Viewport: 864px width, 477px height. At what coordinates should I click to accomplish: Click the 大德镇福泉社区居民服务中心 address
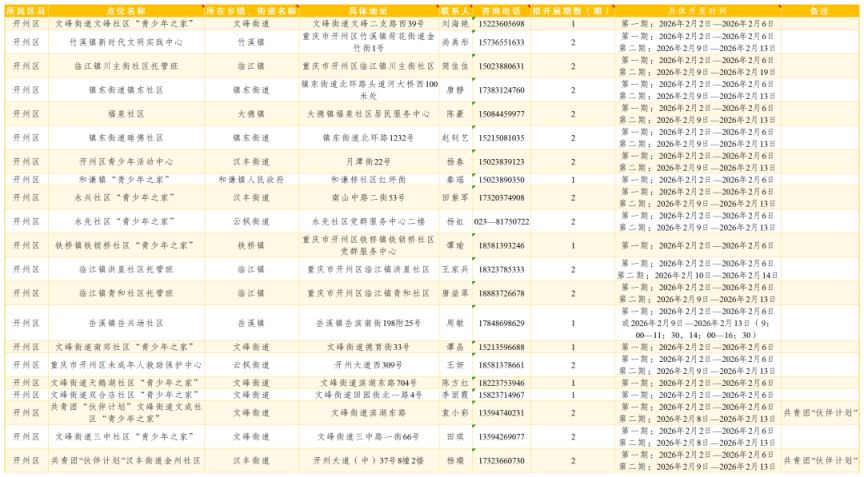(369, 114)
